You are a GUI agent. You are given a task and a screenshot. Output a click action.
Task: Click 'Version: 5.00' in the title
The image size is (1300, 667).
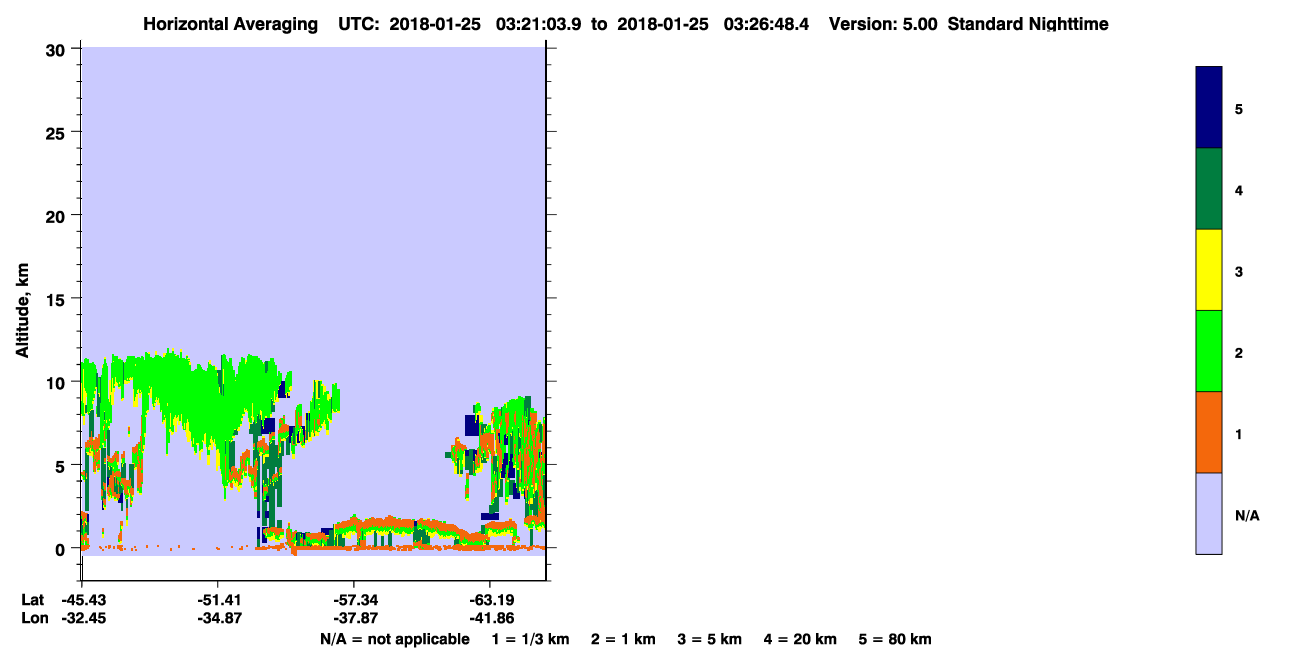click(x=883, y=24)
